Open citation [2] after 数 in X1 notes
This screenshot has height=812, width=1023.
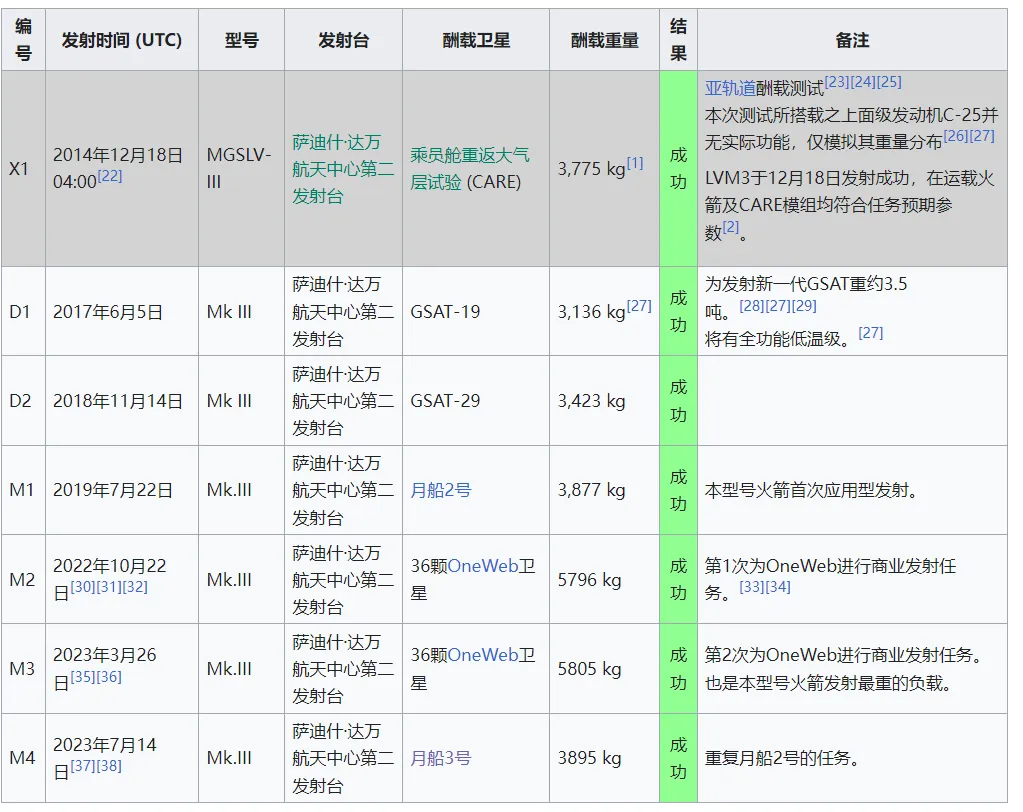[731, 227]
